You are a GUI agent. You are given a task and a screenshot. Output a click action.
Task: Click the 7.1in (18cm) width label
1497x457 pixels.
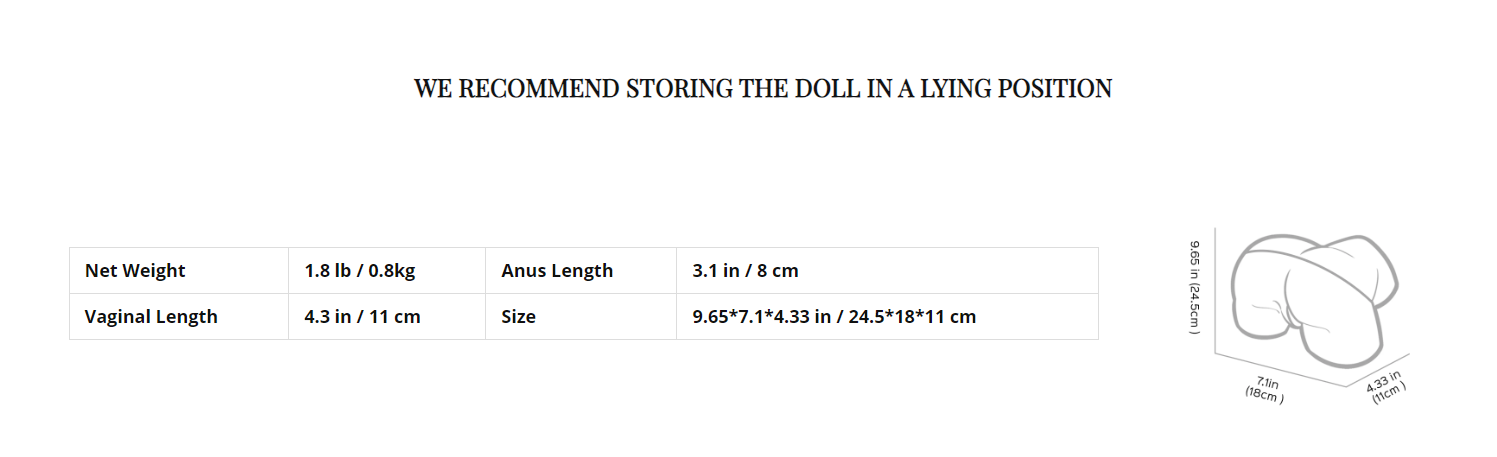click(x=1266, y=389)
